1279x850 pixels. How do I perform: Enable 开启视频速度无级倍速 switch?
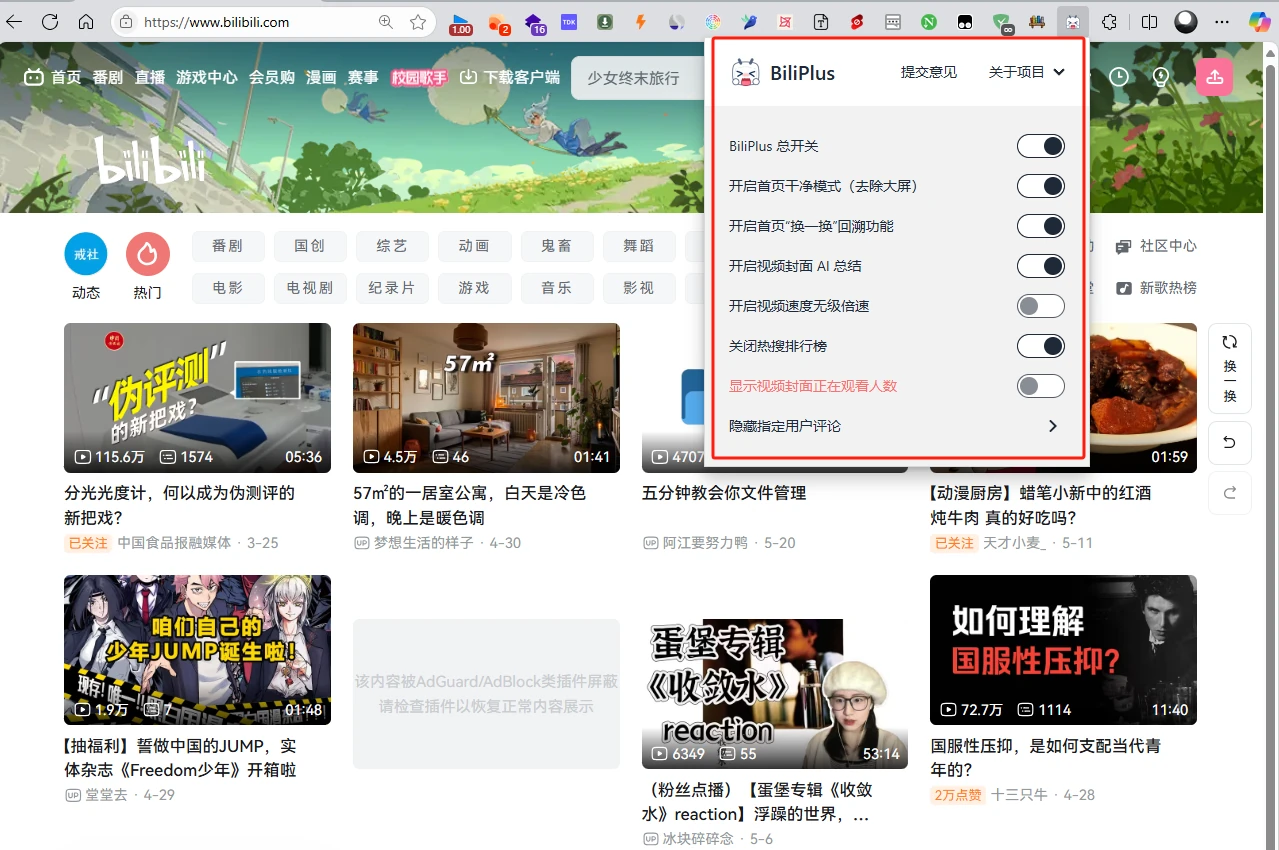(x=1041, y=307)
